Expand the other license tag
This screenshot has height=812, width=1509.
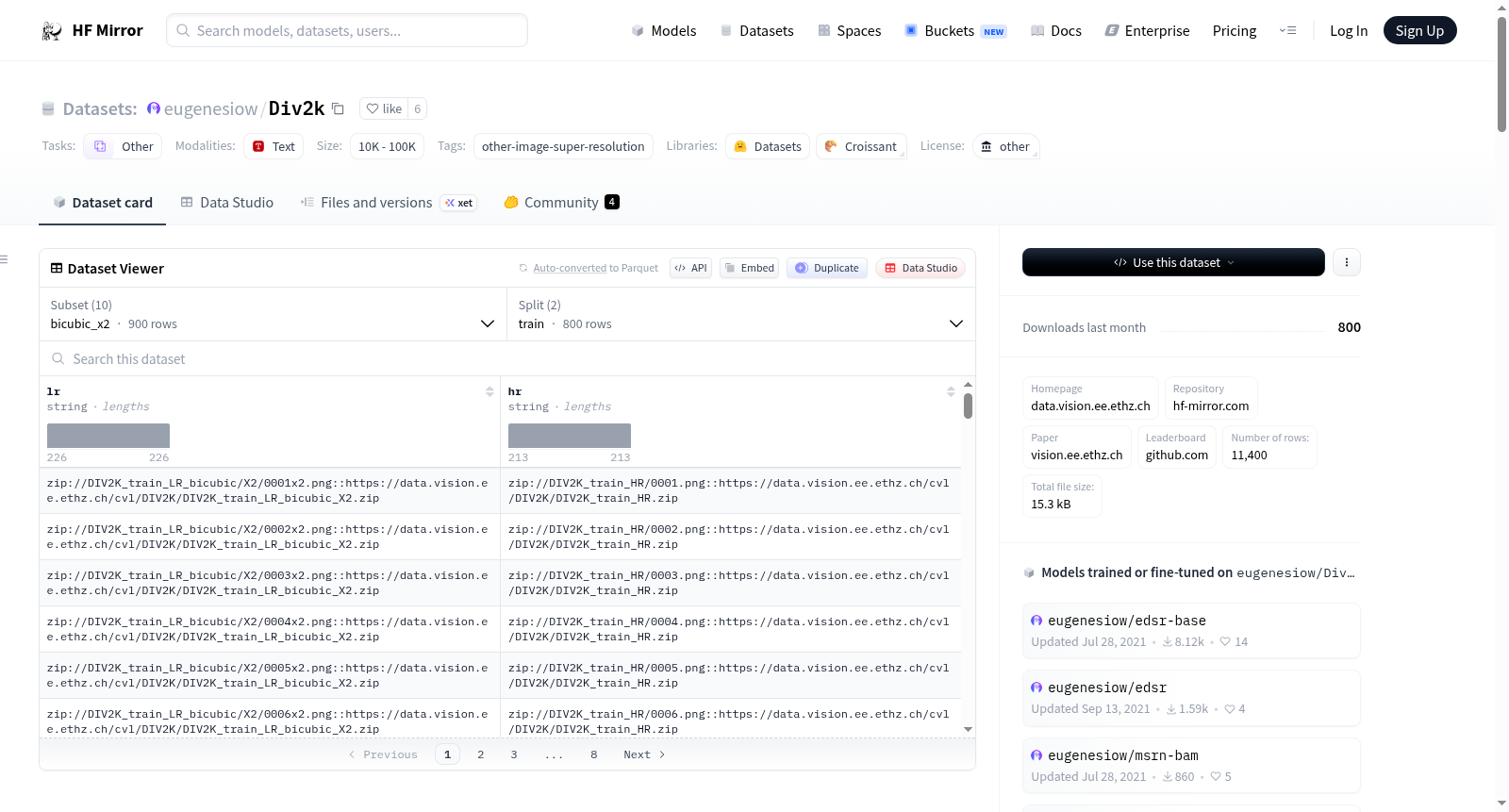(x=1005, y=146)
